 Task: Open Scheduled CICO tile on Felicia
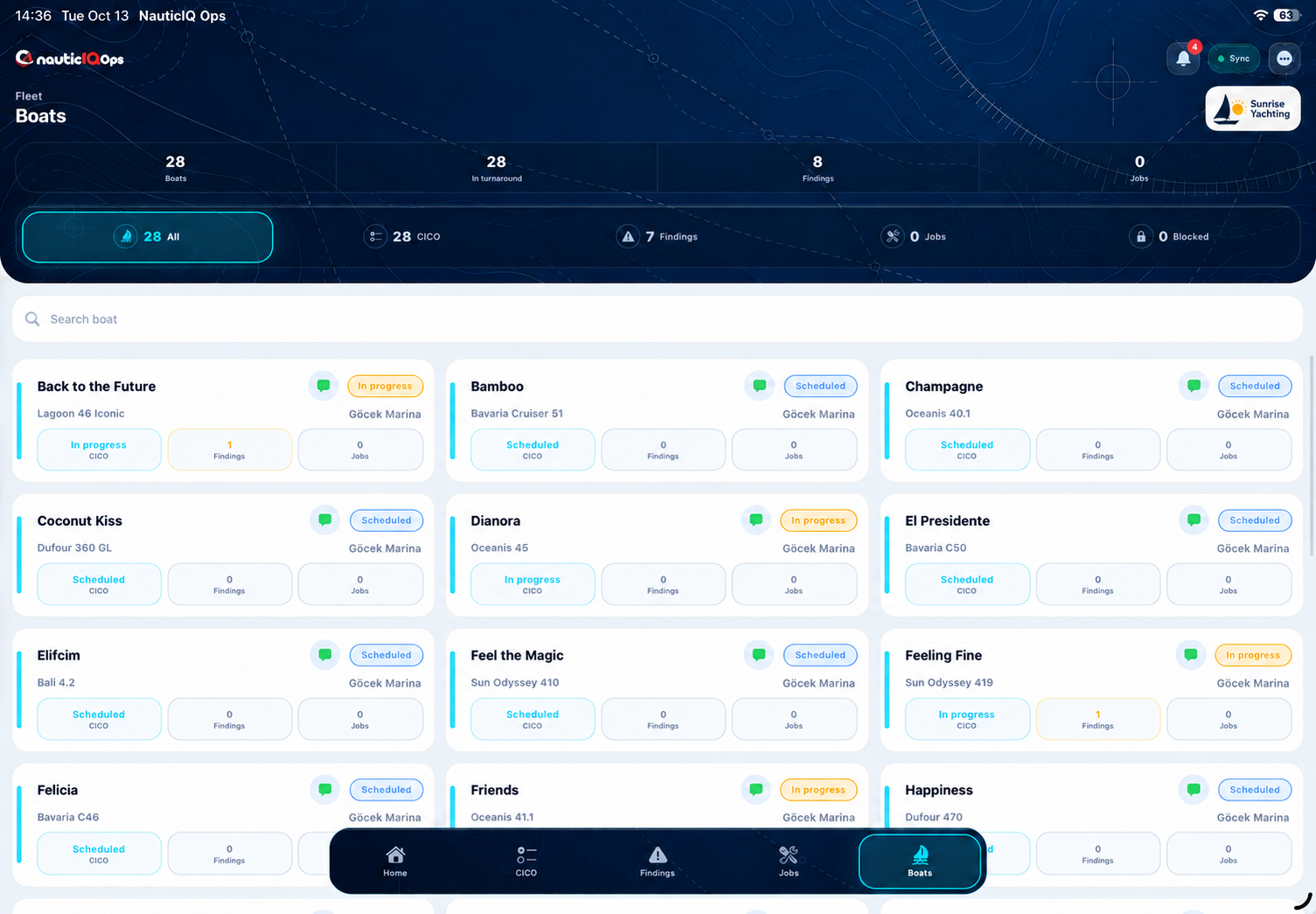pos(99,854)
